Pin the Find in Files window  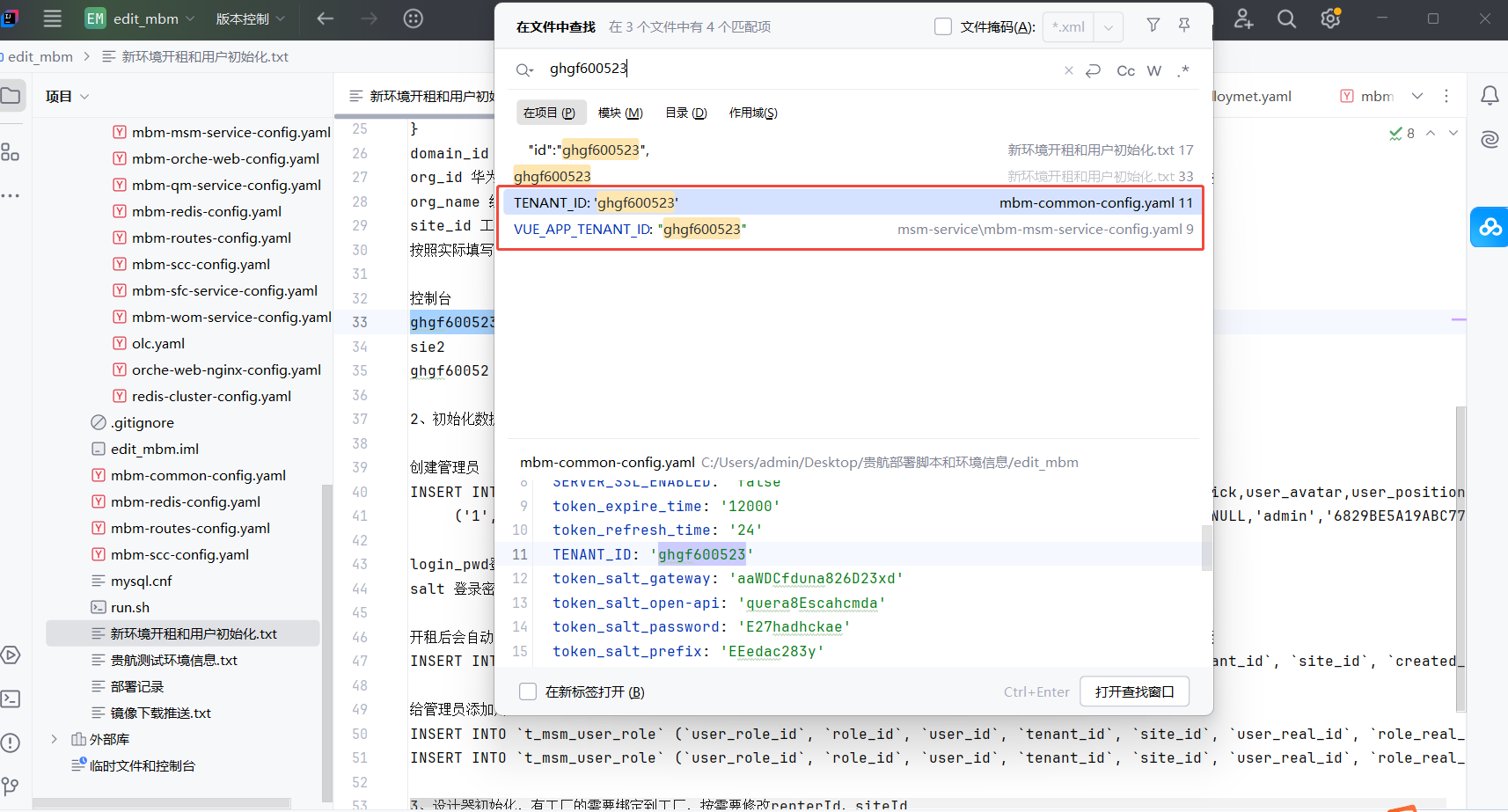1184,26
